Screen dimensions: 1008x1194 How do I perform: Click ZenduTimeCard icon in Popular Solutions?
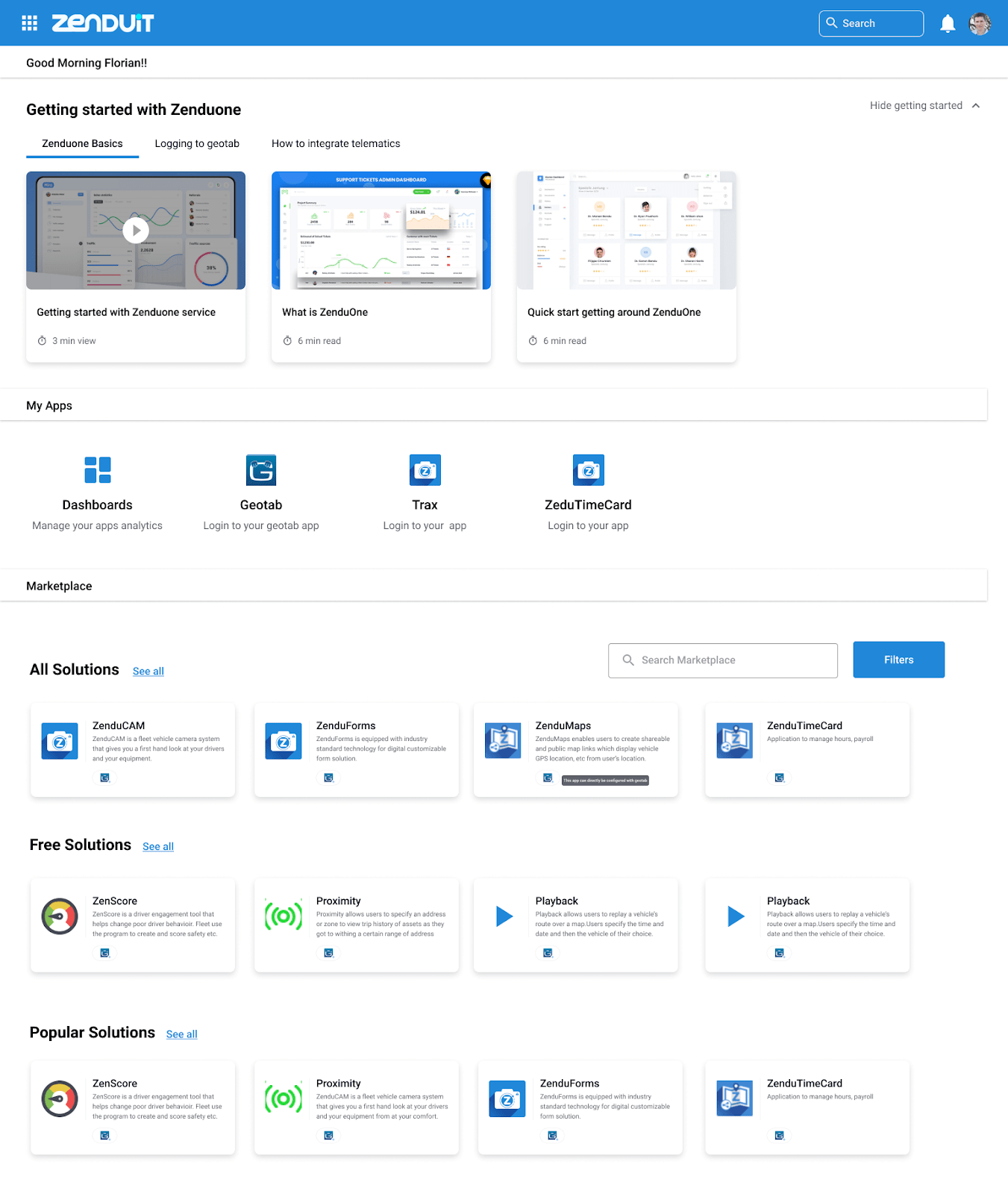click(x=735, y=1099)
